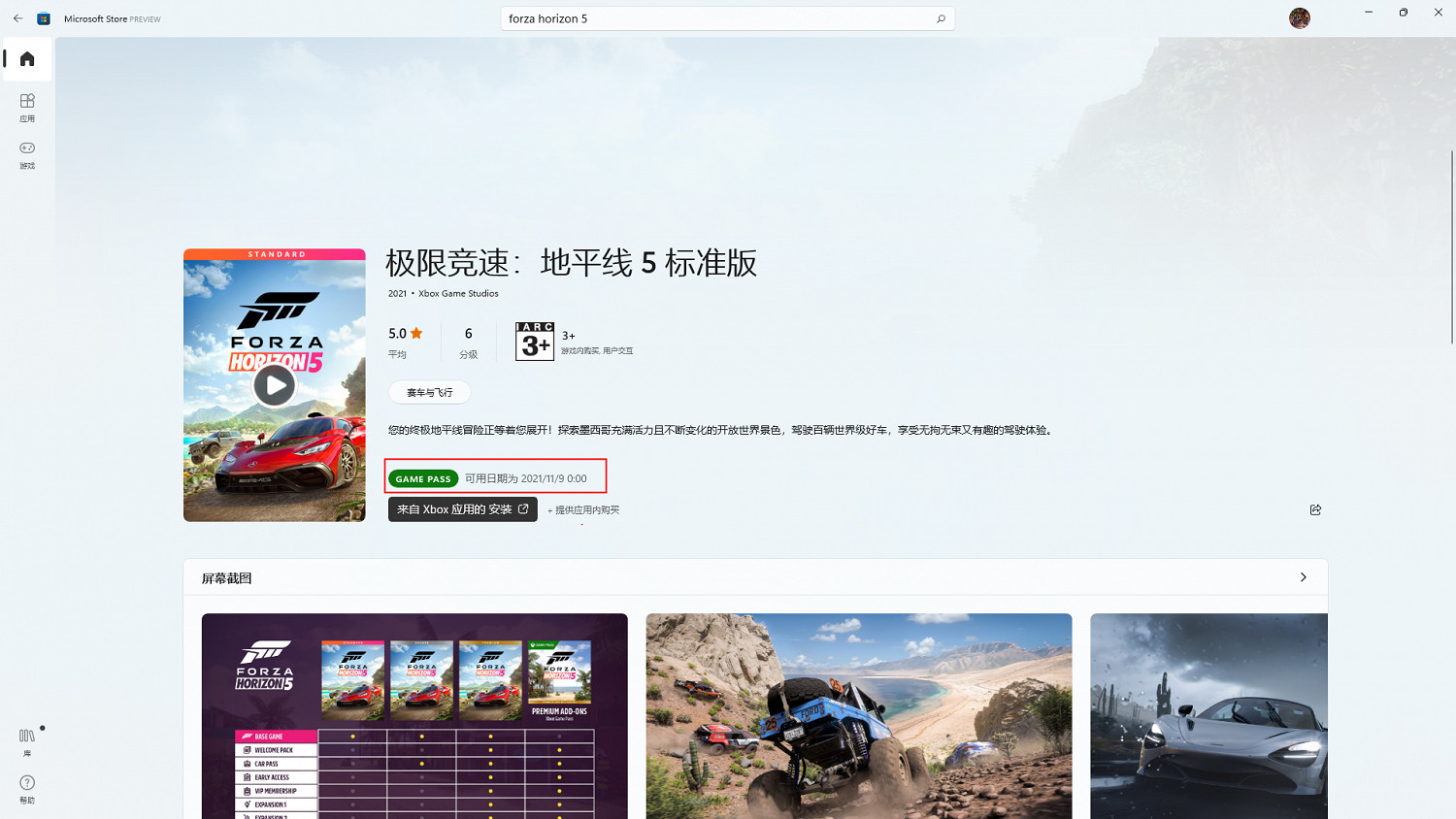This screenshot has height=819, width=1456.
Task: Open the blue Ford Bronco off-road screenshot
Action: point(858,715)
